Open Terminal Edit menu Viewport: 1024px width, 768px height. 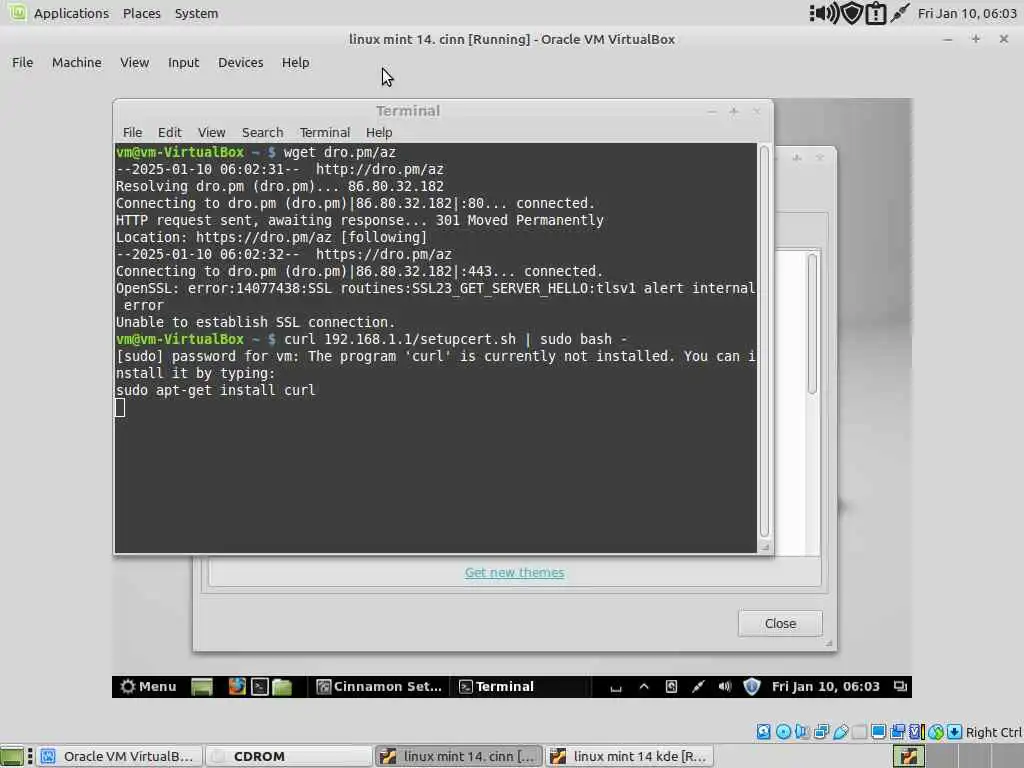pyautogui.click(x=169, y=133)
